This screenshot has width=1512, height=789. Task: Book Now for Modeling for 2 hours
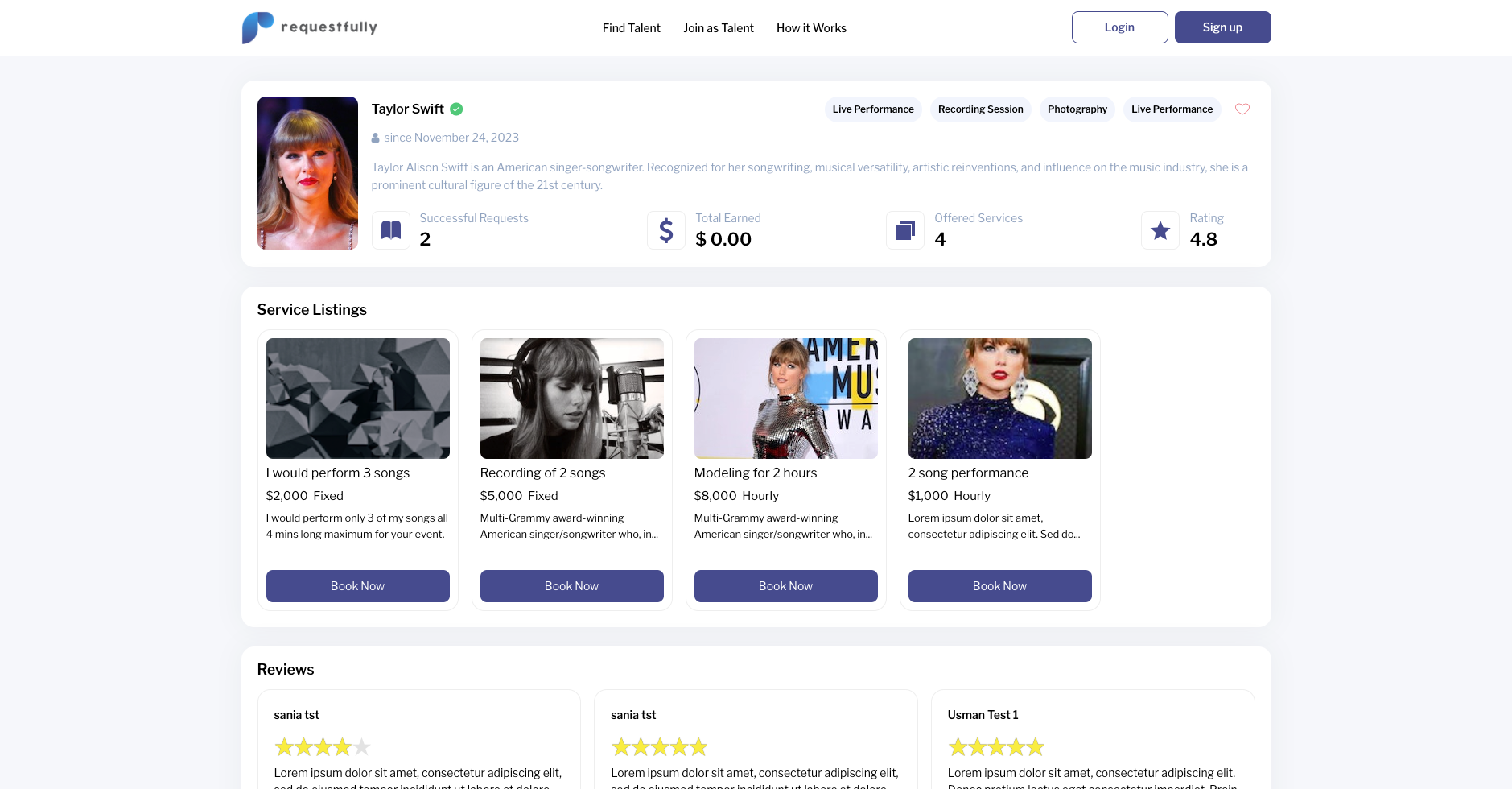(x=786, y=586)
